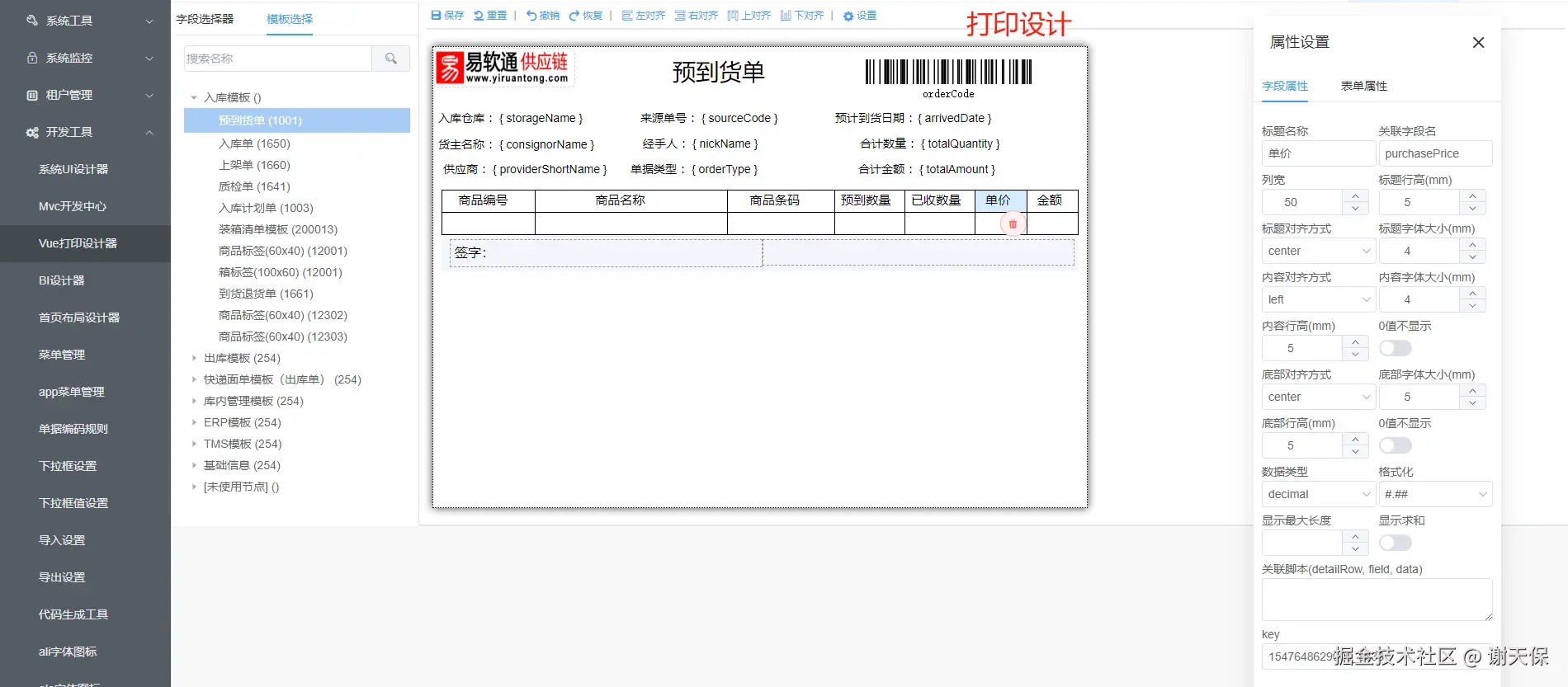The width and height of the screenshot is (1568, 687).
Task: Collapse the 开发工具 menu chevron
Action: 149,132
